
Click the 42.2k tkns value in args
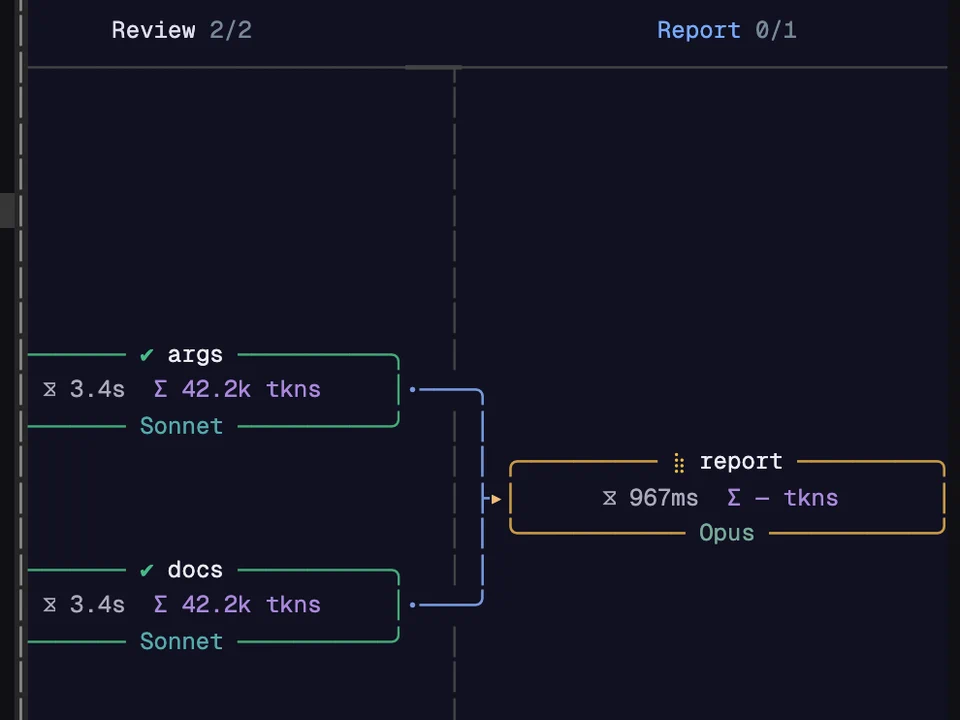click(251, 389)
